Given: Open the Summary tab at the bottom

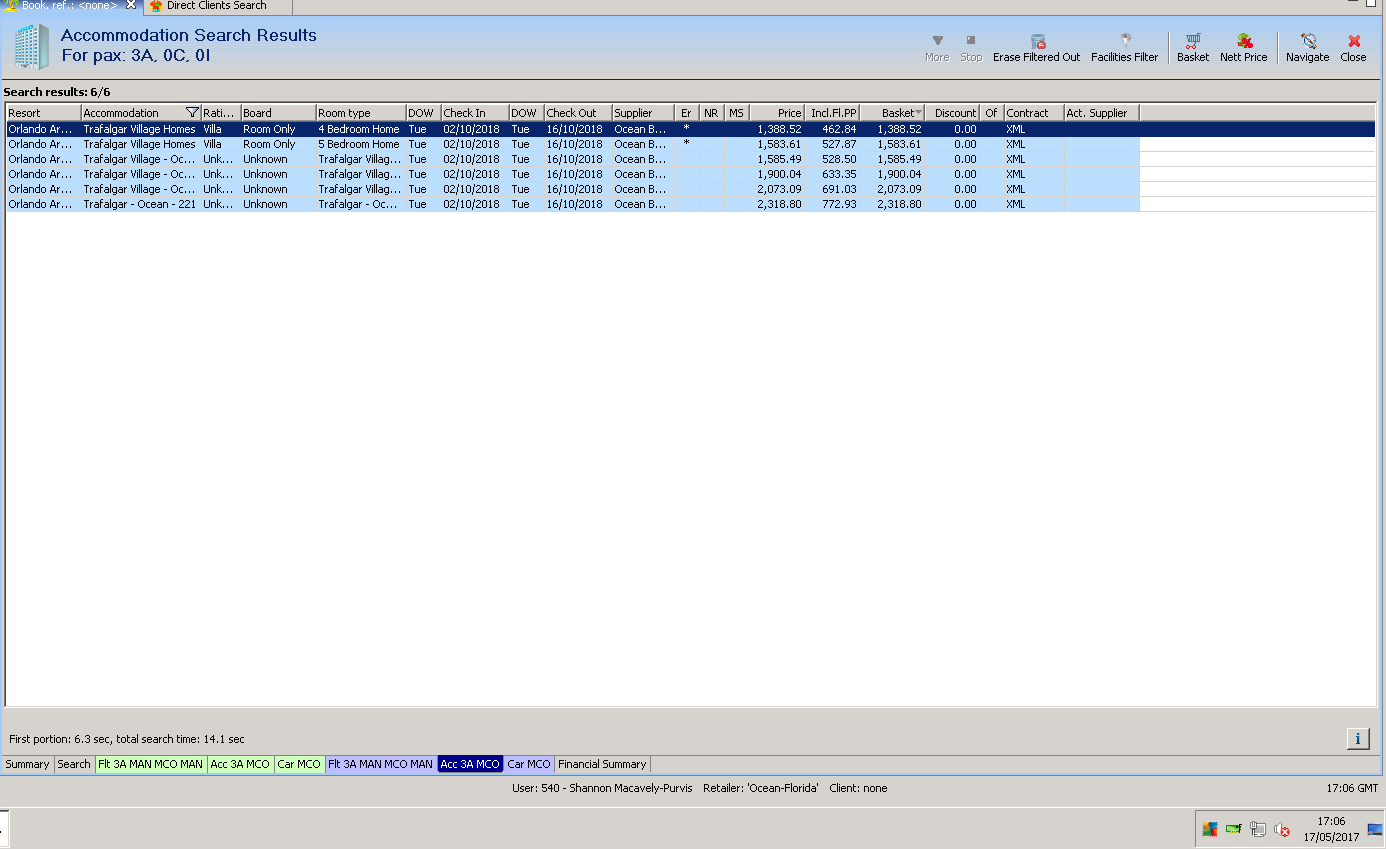Looking at the screenshot, I should 27,764.
